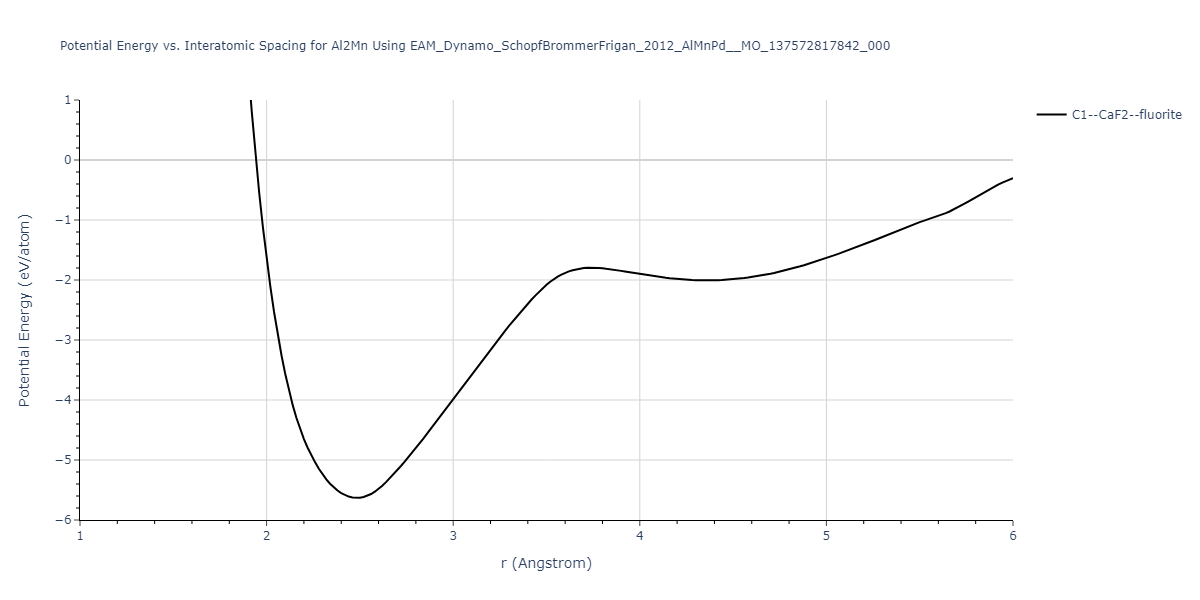Click the x-axis tick label '5'
1200x600 pixels.
(826, 536)
